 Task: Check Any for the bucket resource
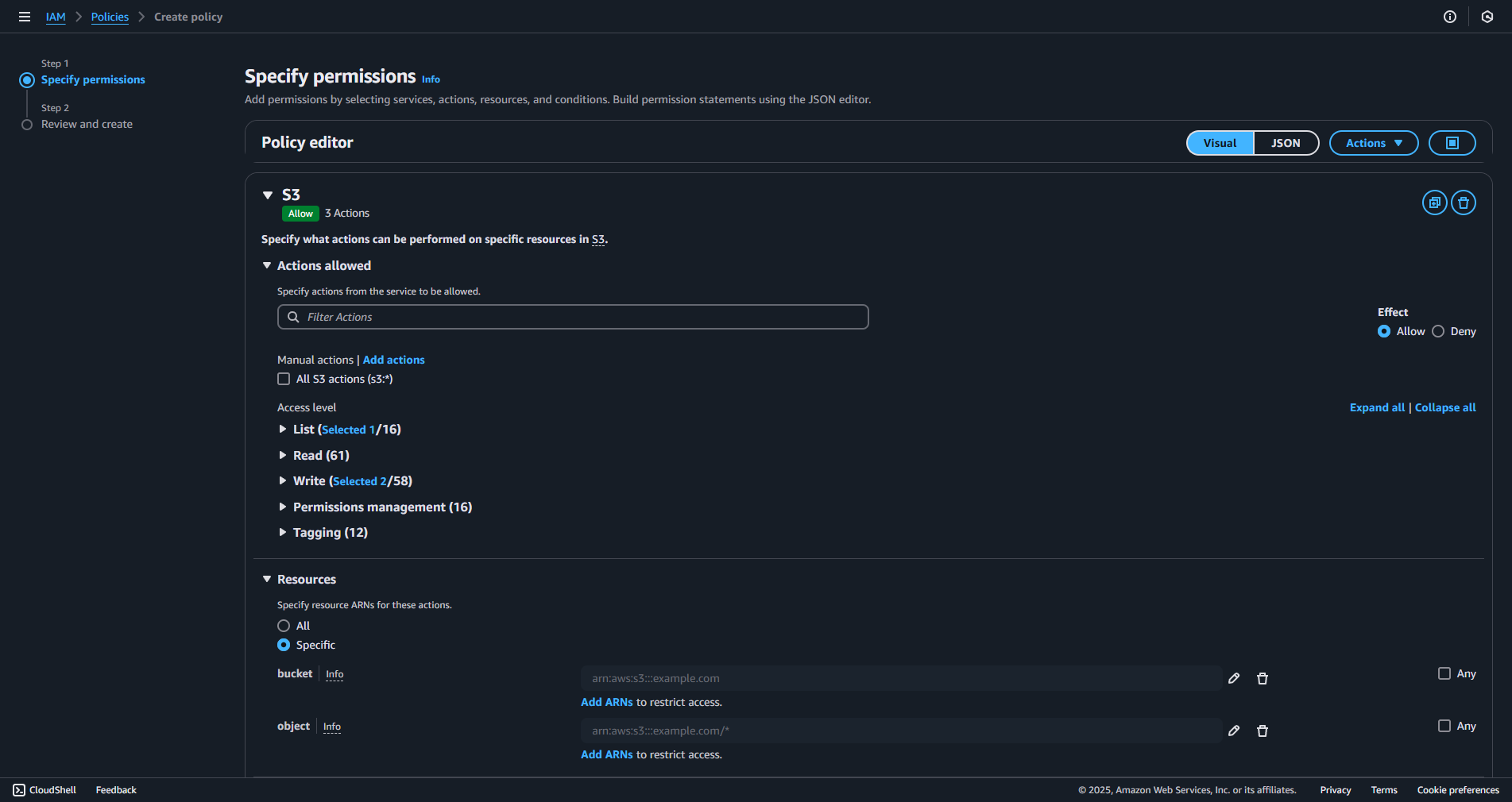click(1445, 673)
